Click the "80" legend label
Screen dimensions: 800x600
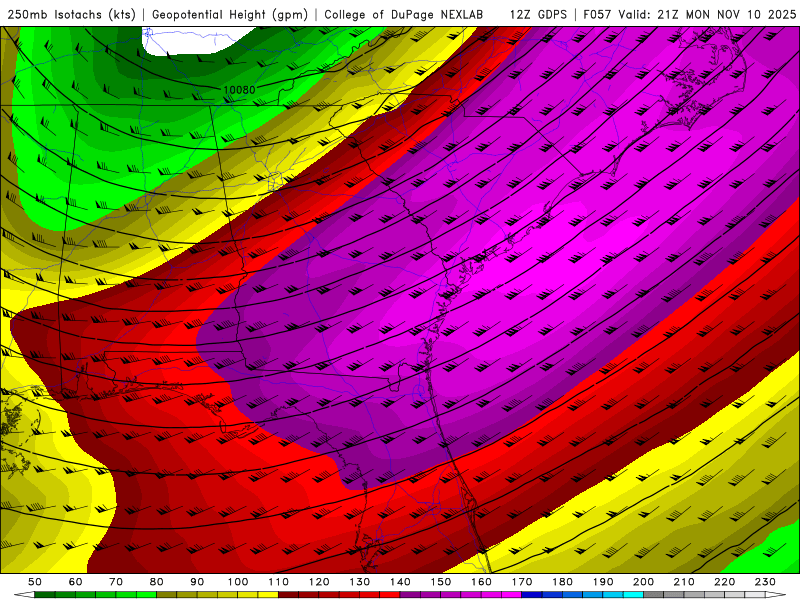tap(157, 582)
